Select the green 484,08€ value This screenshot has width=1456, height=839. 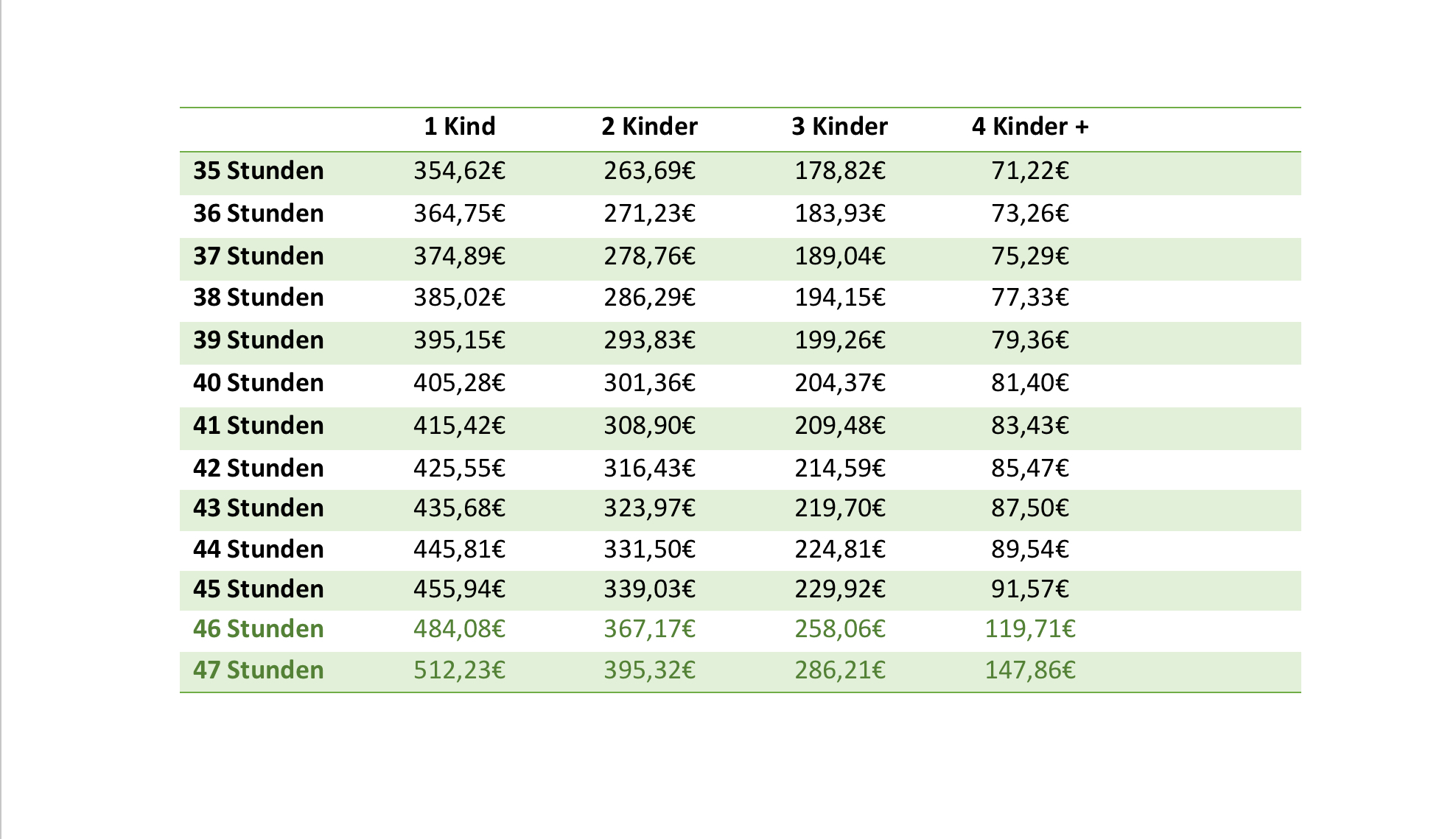pos(459,629)
